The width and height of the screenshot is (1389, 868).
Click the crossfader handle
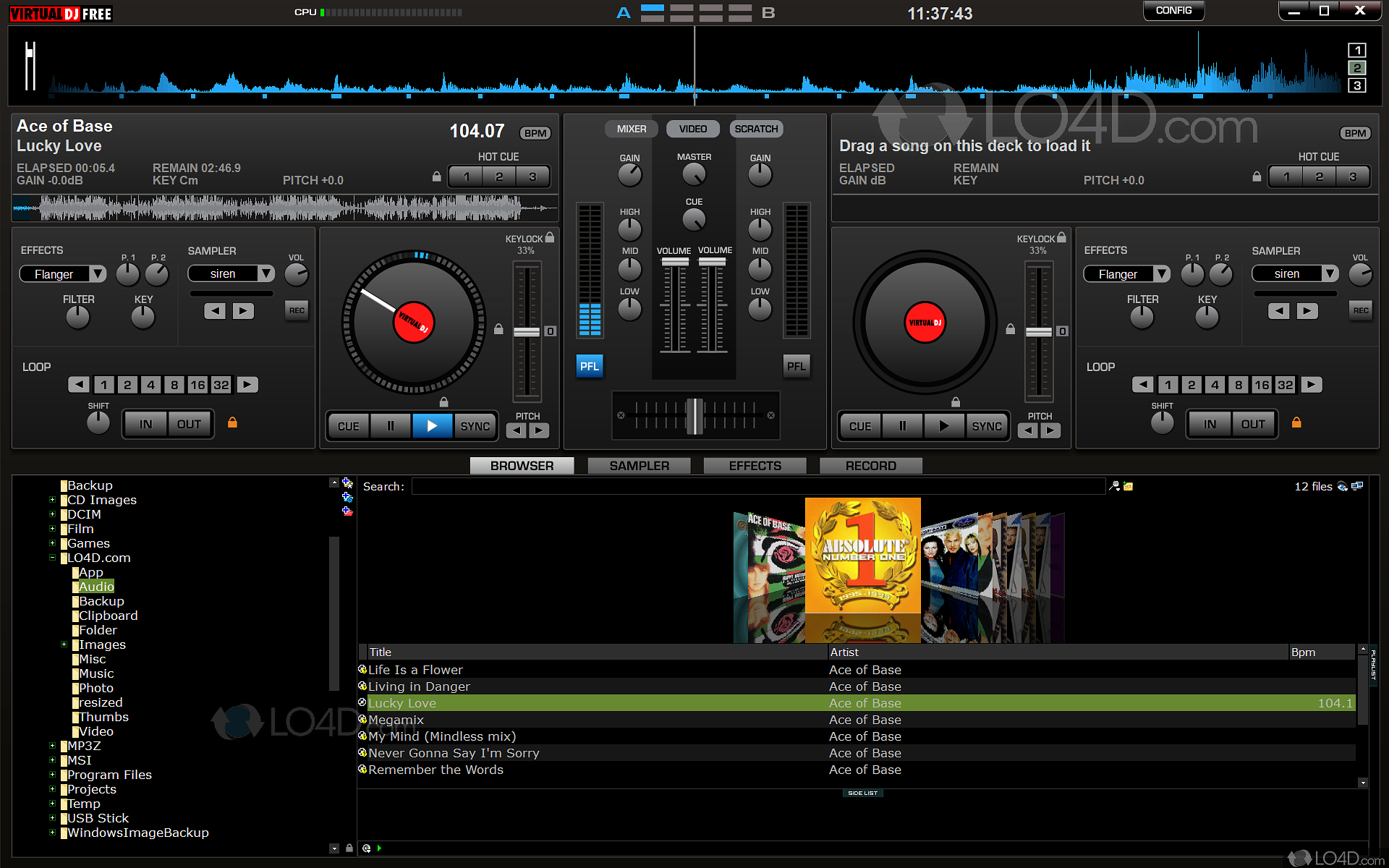click(x=694, y=416)
